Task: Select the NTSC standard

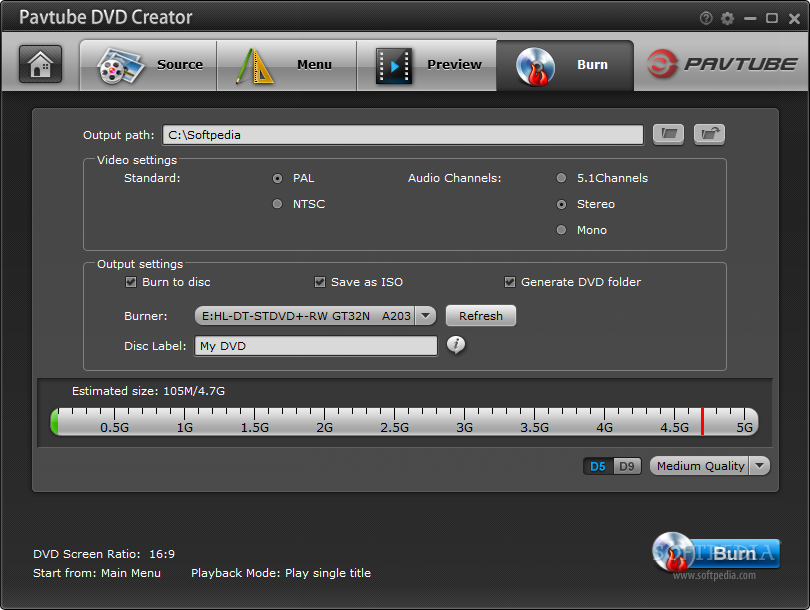Action: [277, 204]
